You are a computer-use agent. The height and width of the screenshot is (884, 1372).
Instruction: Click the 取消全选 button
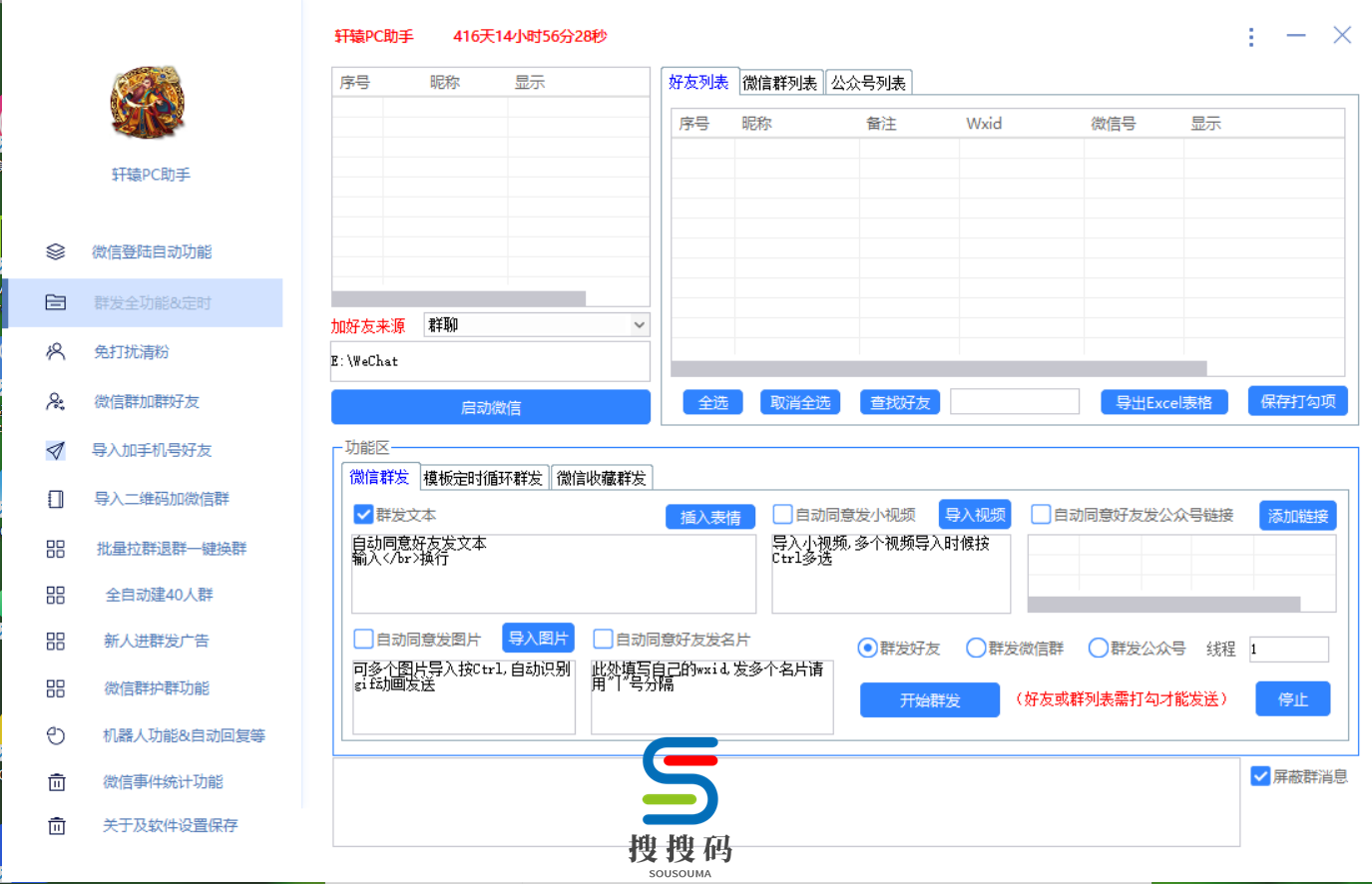click(800, 402)
